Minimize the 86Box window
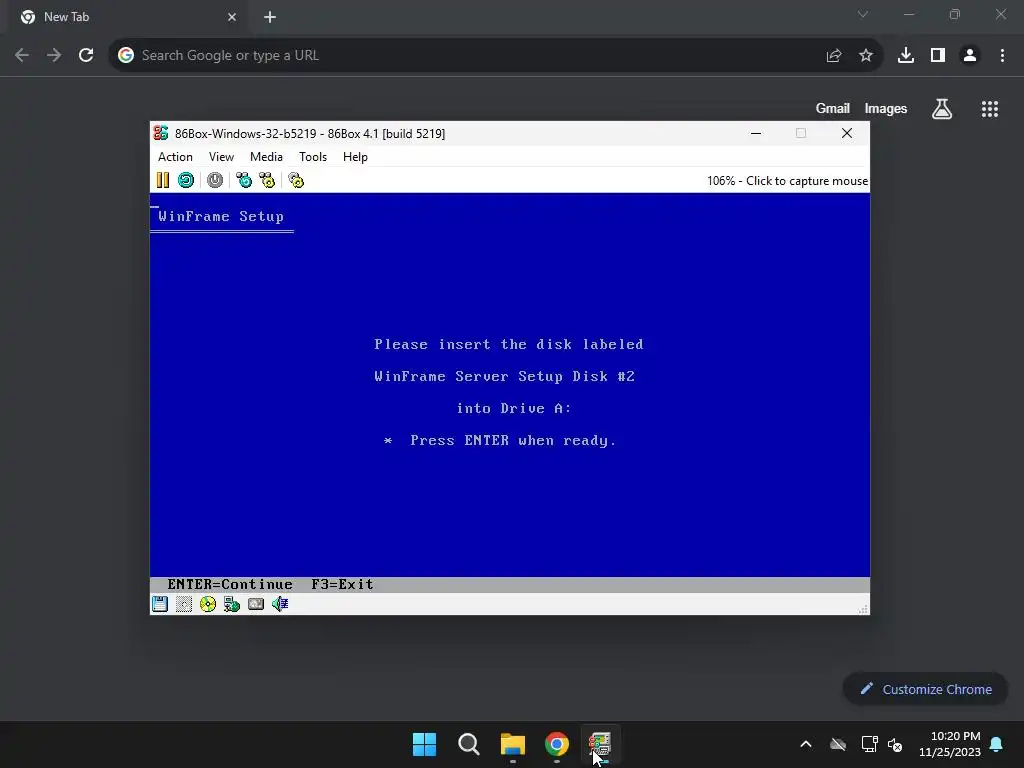Viewport: 1024px width, 768px height. [x=756, y=133]
